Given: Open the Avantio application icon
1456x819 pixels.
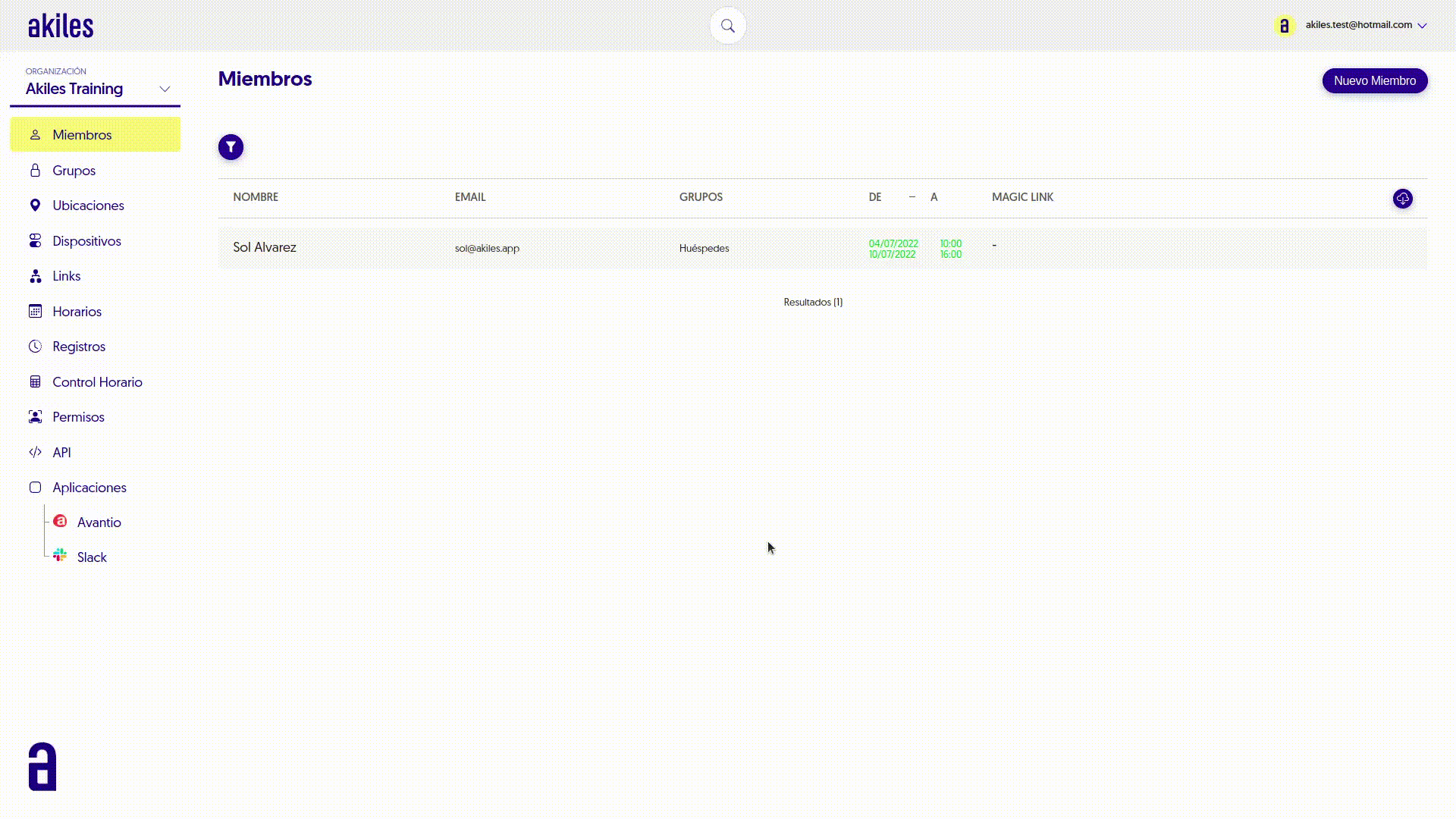Looking at the screenshot, I should (x=60, y=521).
